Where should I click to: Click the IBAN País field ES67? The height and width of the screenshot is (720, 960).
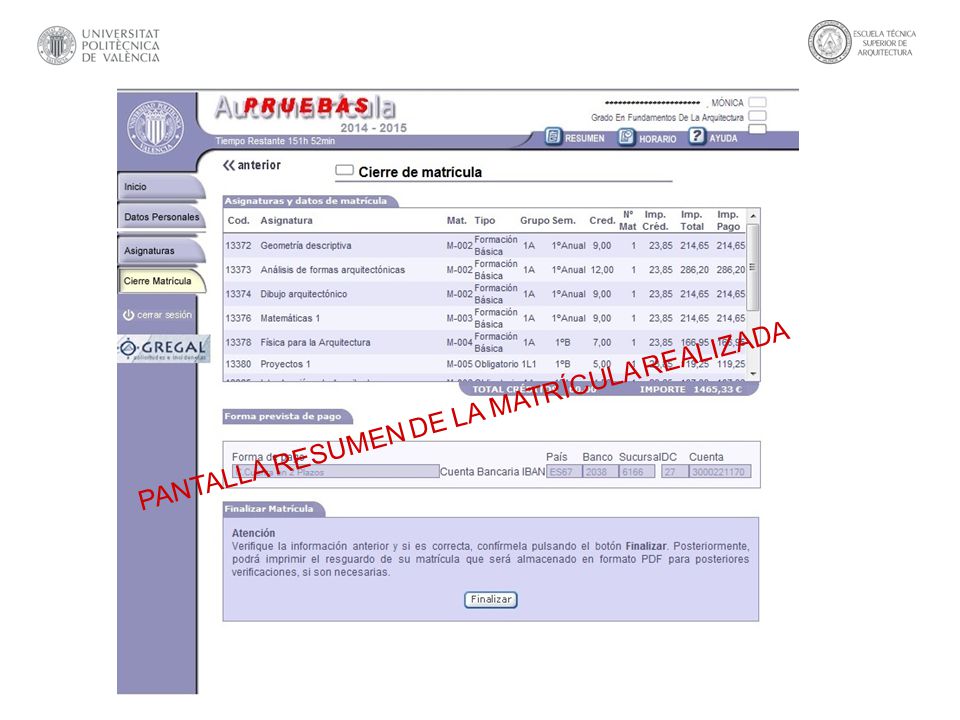point(564,471)
